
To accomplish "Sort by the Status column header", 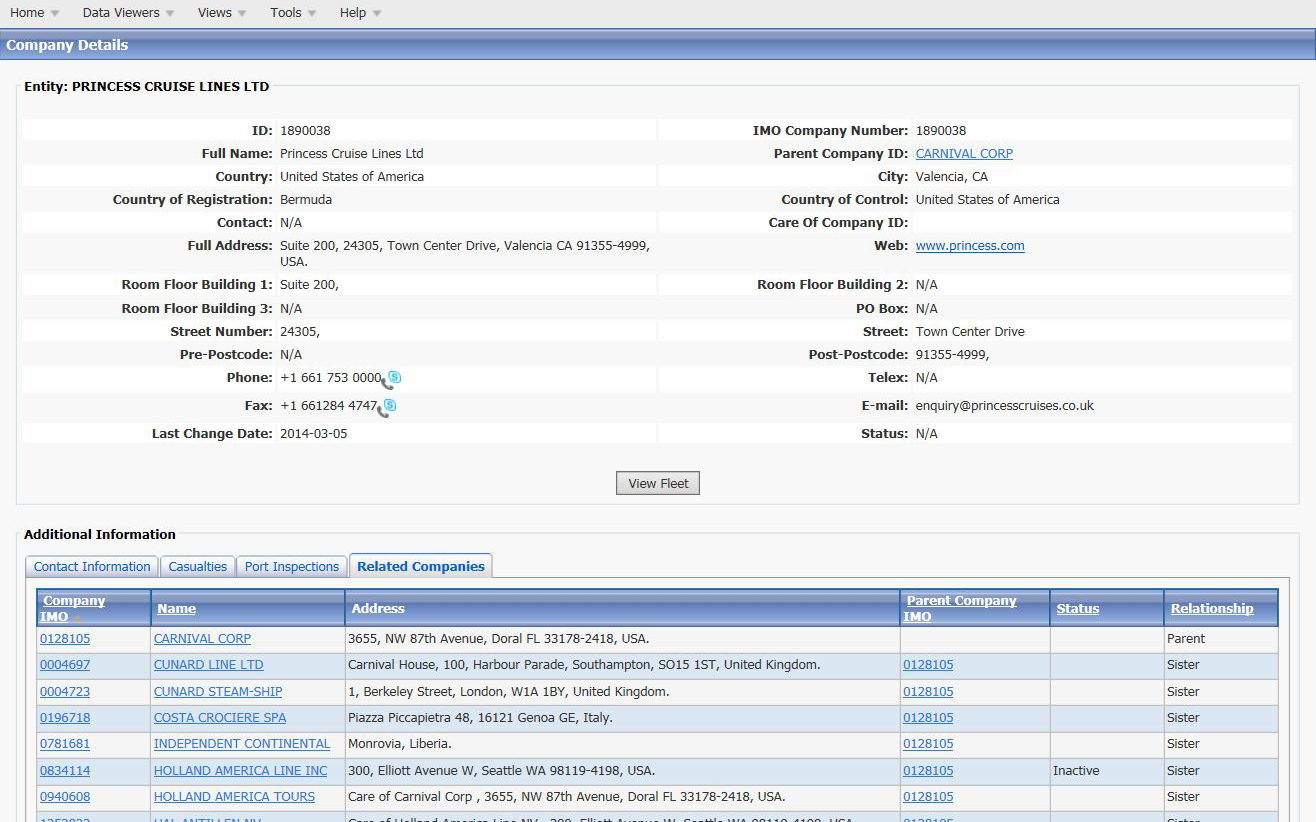I will click(1078, 609).
